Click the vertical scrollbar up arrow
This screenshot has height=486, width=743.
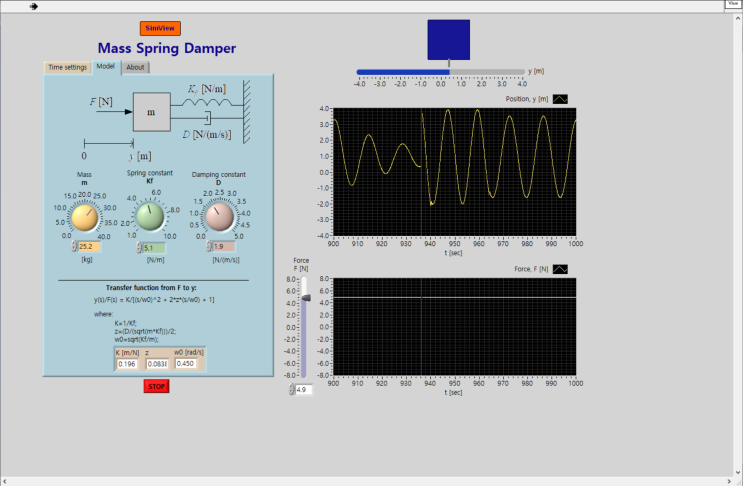tap(738, 18)
